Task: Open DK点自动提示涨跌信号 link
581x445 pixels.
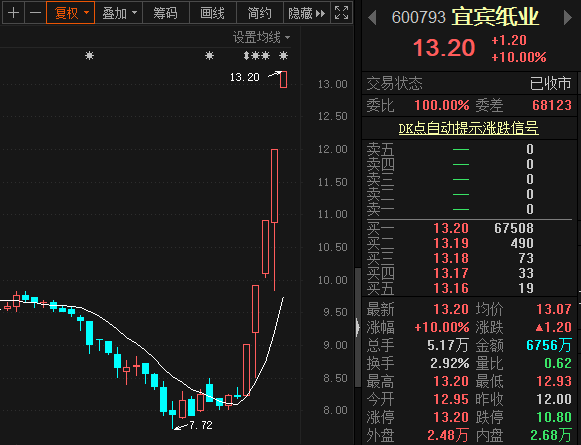Action: pos(468,129)
